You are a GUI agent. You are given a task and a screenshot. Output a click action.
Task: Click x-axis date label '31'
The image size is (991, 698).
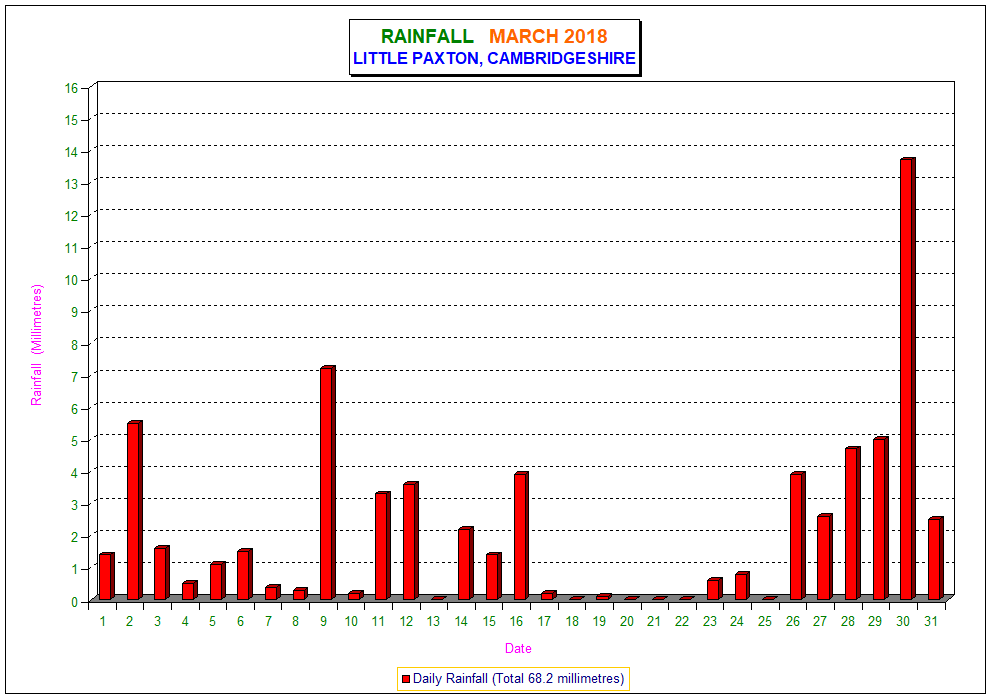[930, 621]
